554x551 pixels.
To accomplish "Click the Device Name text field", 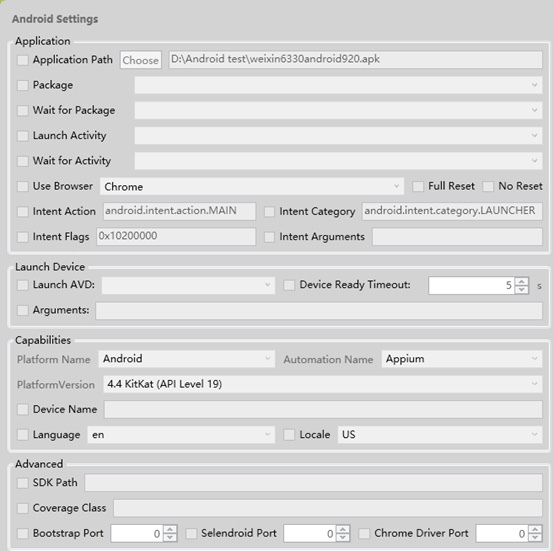I will (x=323, y=409).
